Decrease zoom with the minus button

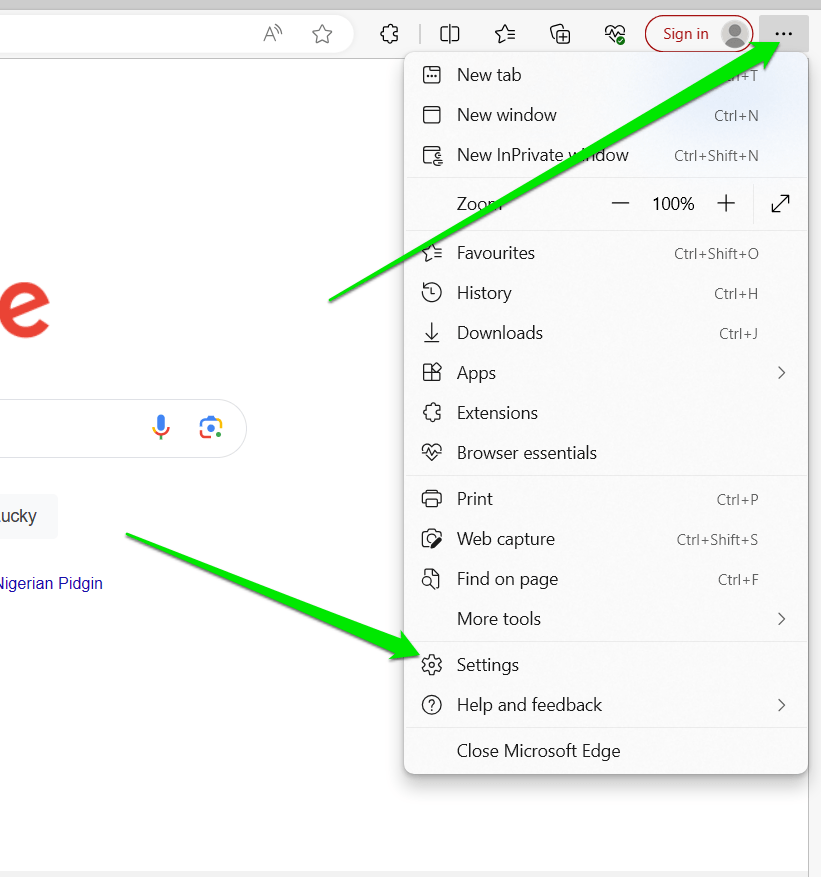tap(620, 204)
